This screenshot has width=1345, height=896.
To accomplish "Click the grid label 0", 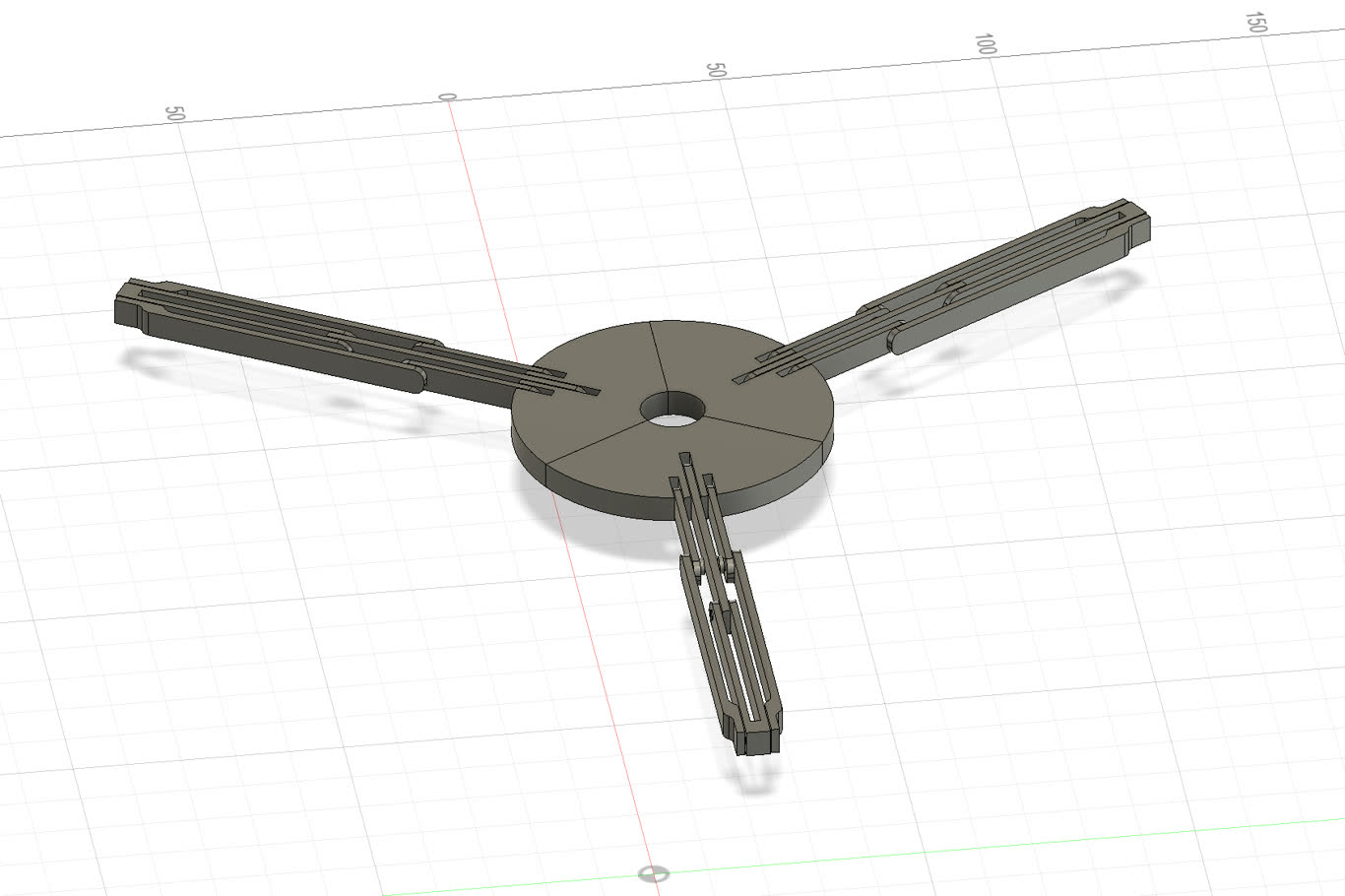I will (x=448, y=96).
